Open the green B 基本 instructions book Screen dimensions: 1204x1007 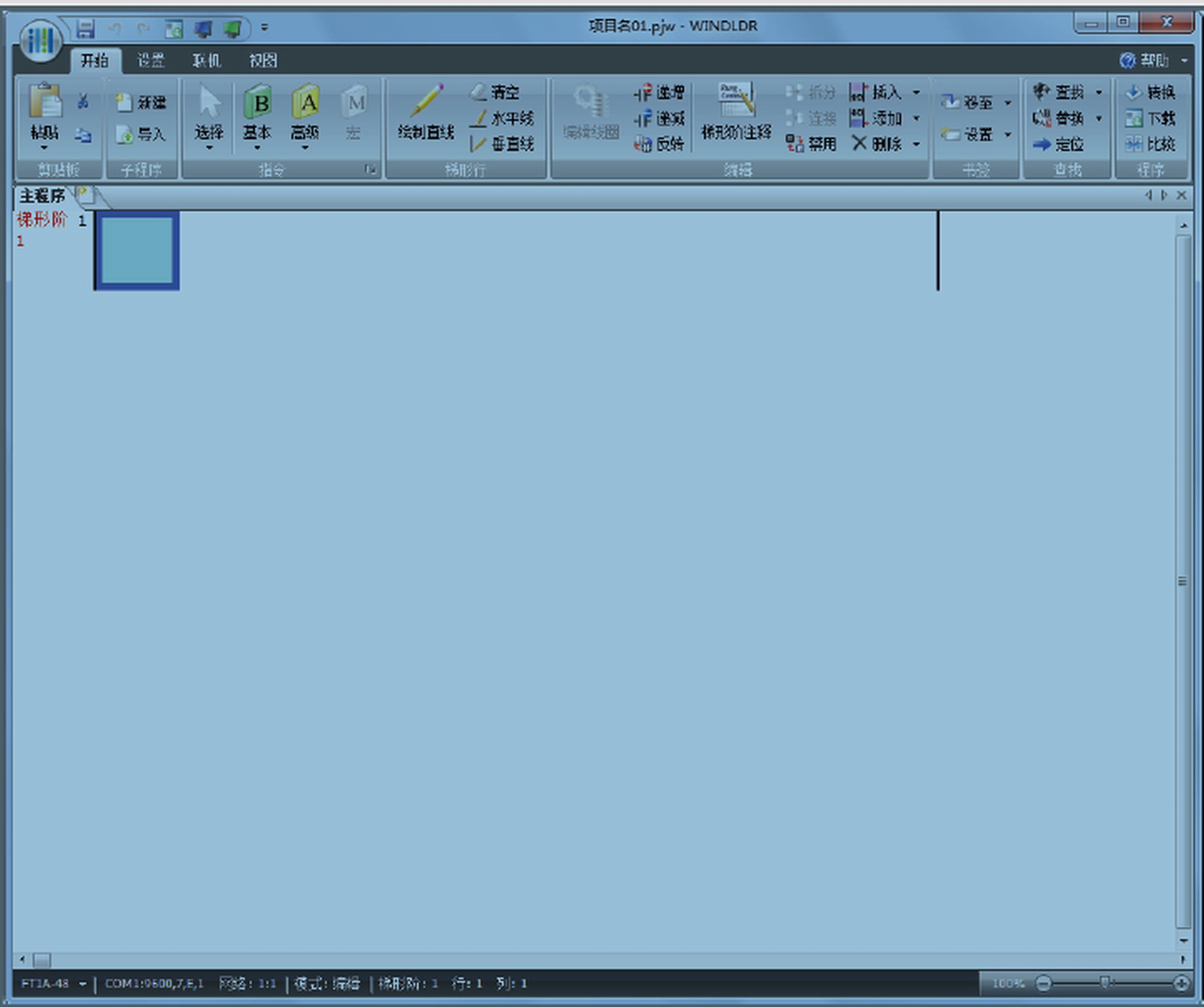click(258, 102)
